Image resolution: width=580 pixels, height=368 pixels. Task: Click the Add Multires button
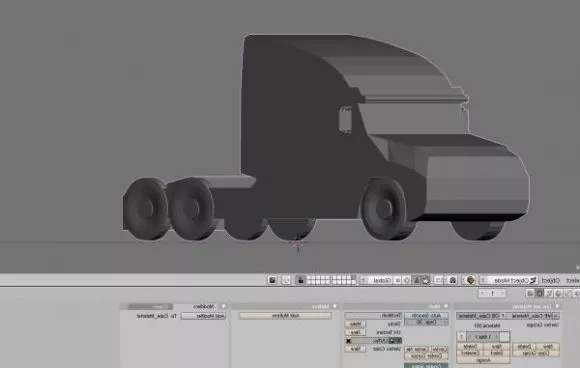pos(285,315)
